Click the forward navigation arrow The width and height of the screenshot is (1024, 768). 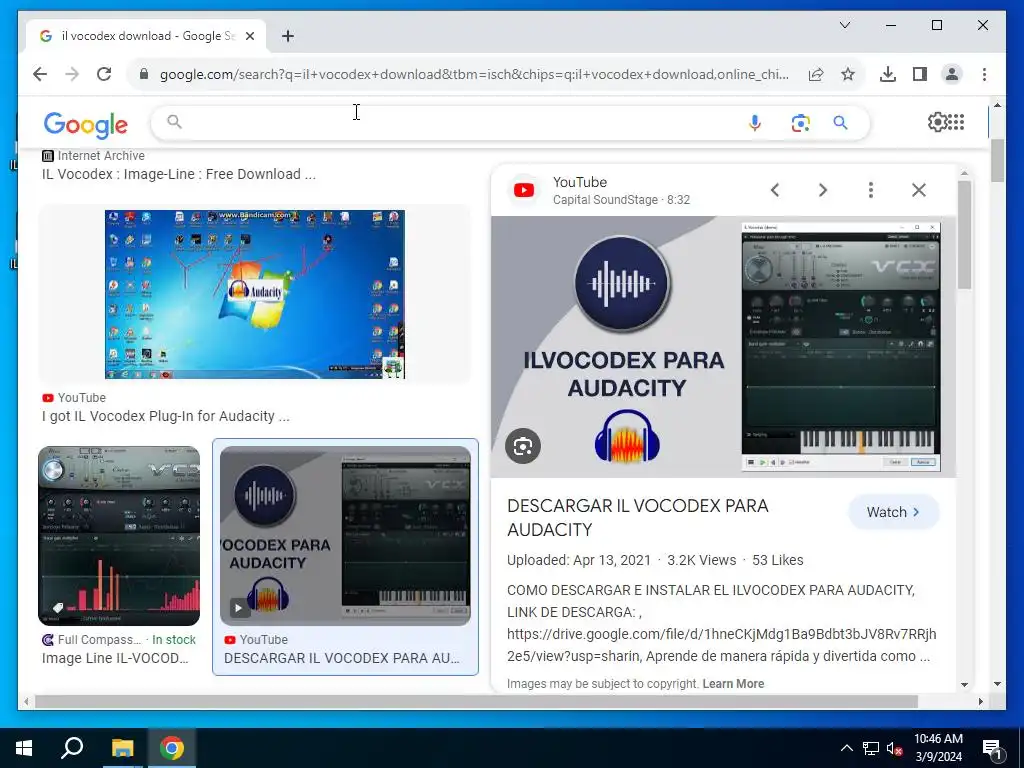72,74
